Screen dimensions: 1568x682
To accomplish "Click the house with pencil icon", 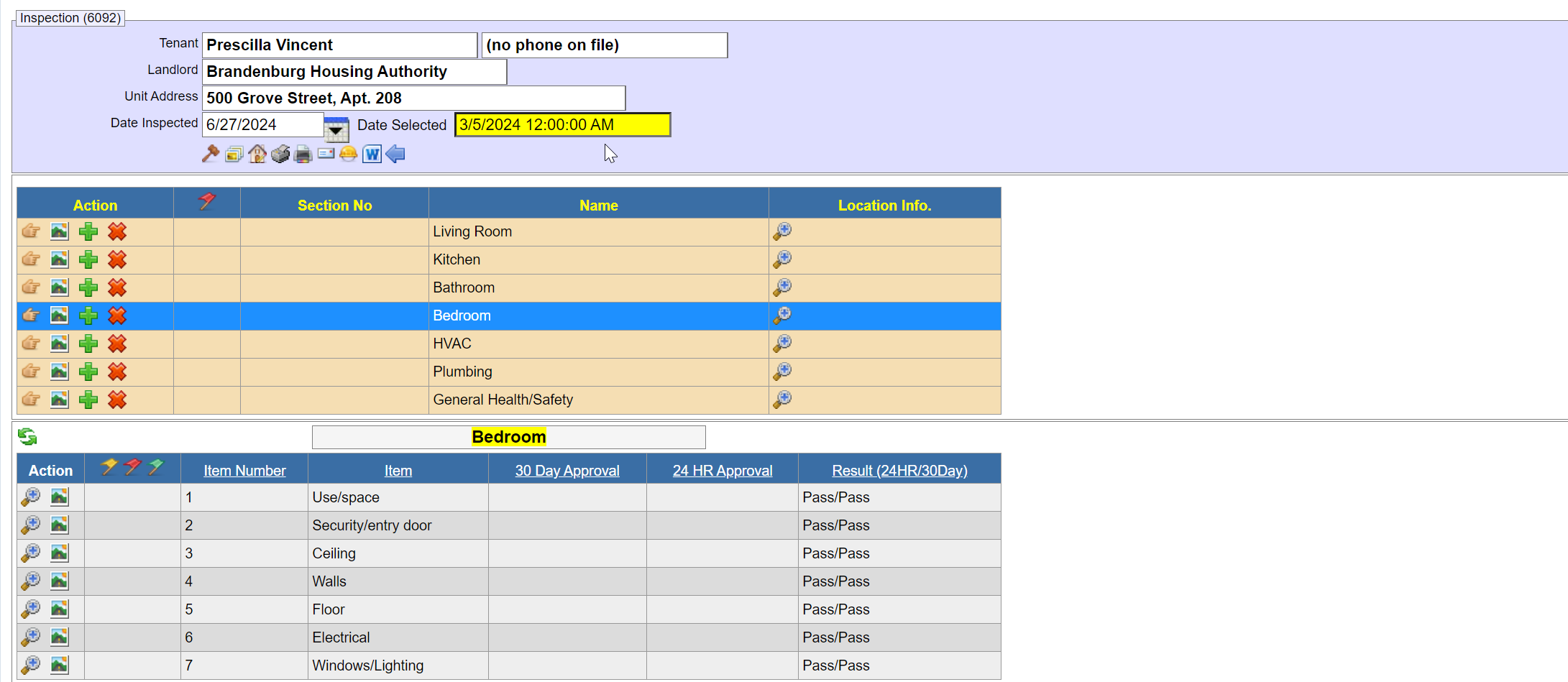I will [x=257, y=154].
